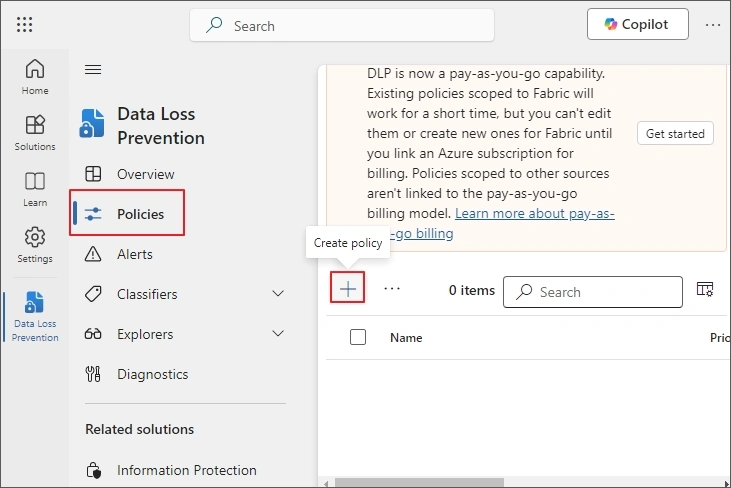
Task: Click the Overview grid icon
Action: (93, 174)
